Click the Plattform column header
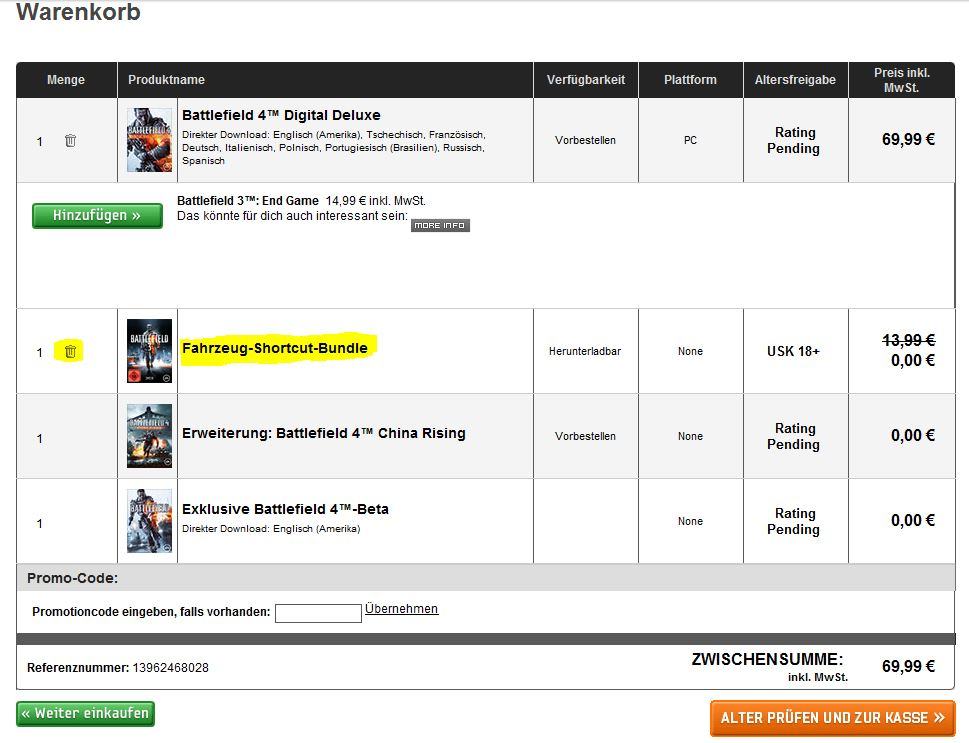969x743 pixels. [690, 80]
